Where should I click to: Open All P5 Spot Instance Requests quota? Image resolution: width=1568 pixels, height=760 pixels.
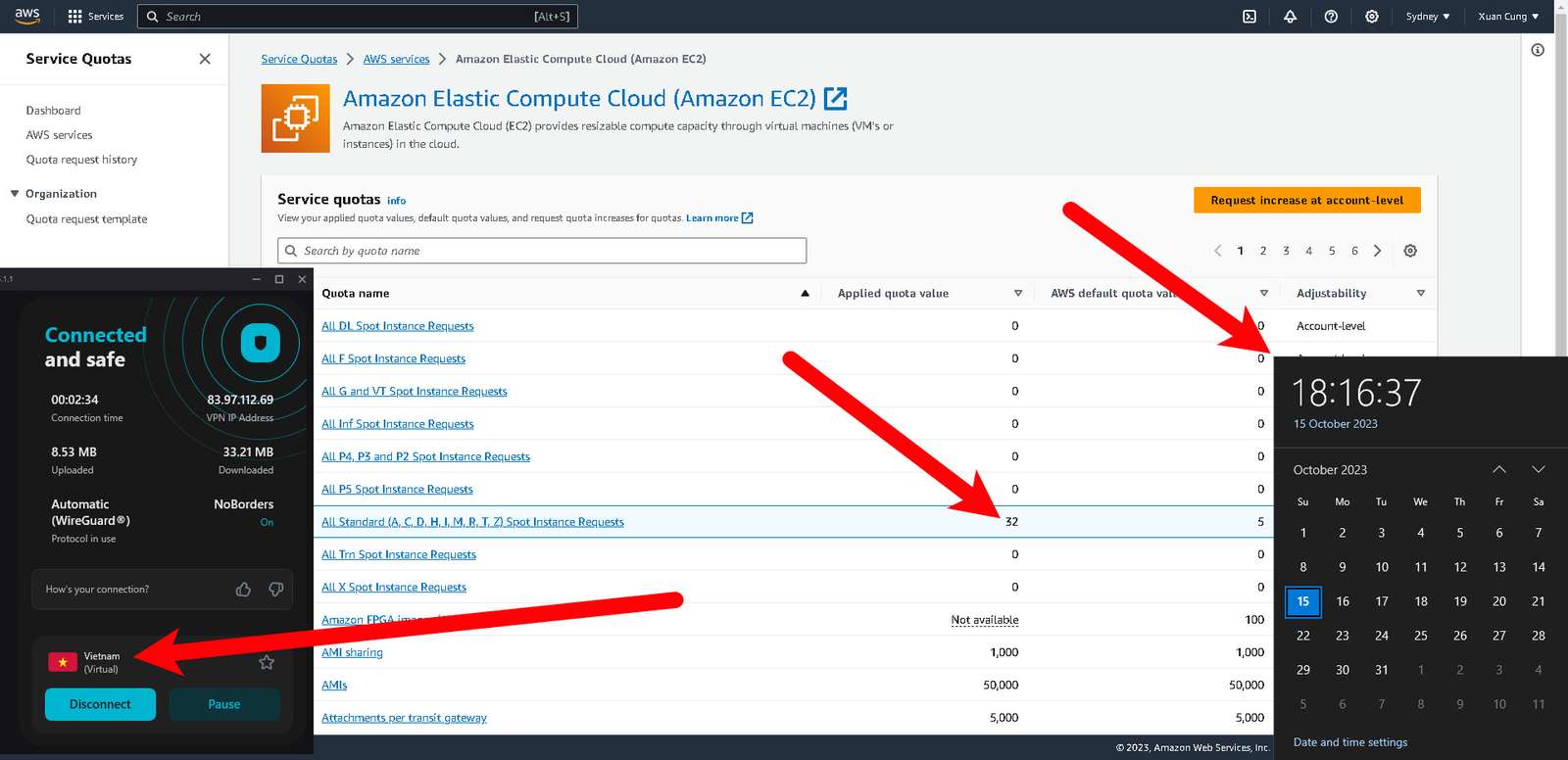point(397,490)
